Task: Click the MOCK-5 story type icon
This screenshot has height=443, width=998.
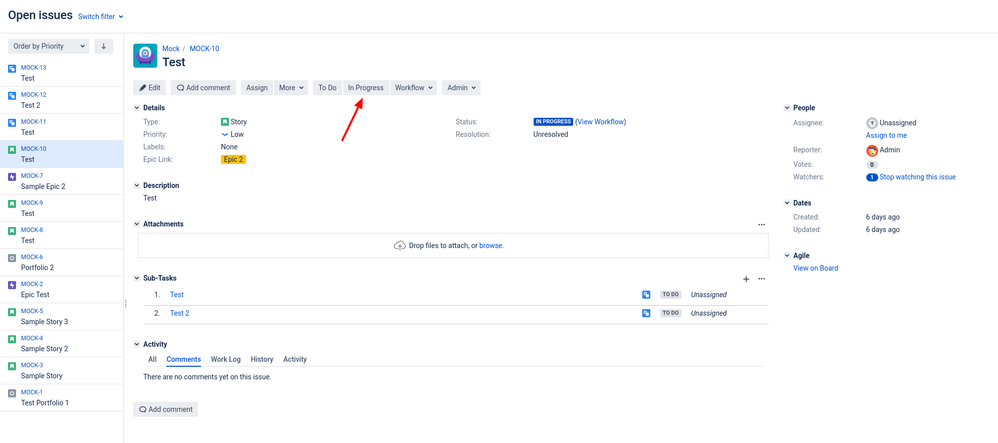Action: click(x=11, y=313)
